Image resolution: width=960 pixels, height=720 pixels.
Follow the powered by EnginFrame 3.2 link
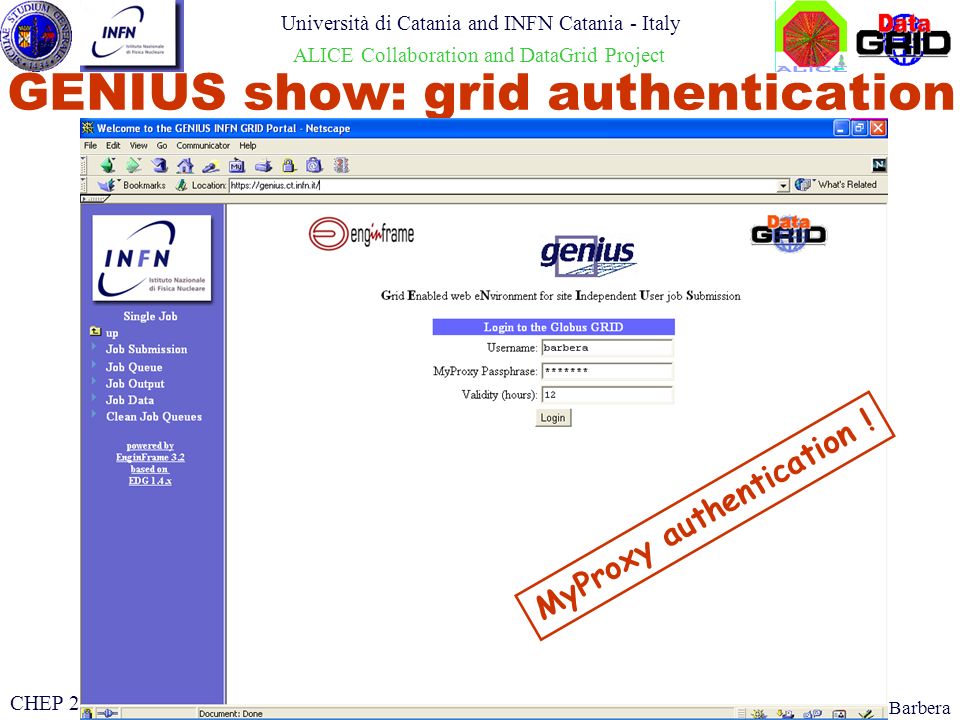pyautogui.click(x=150, y=451)
